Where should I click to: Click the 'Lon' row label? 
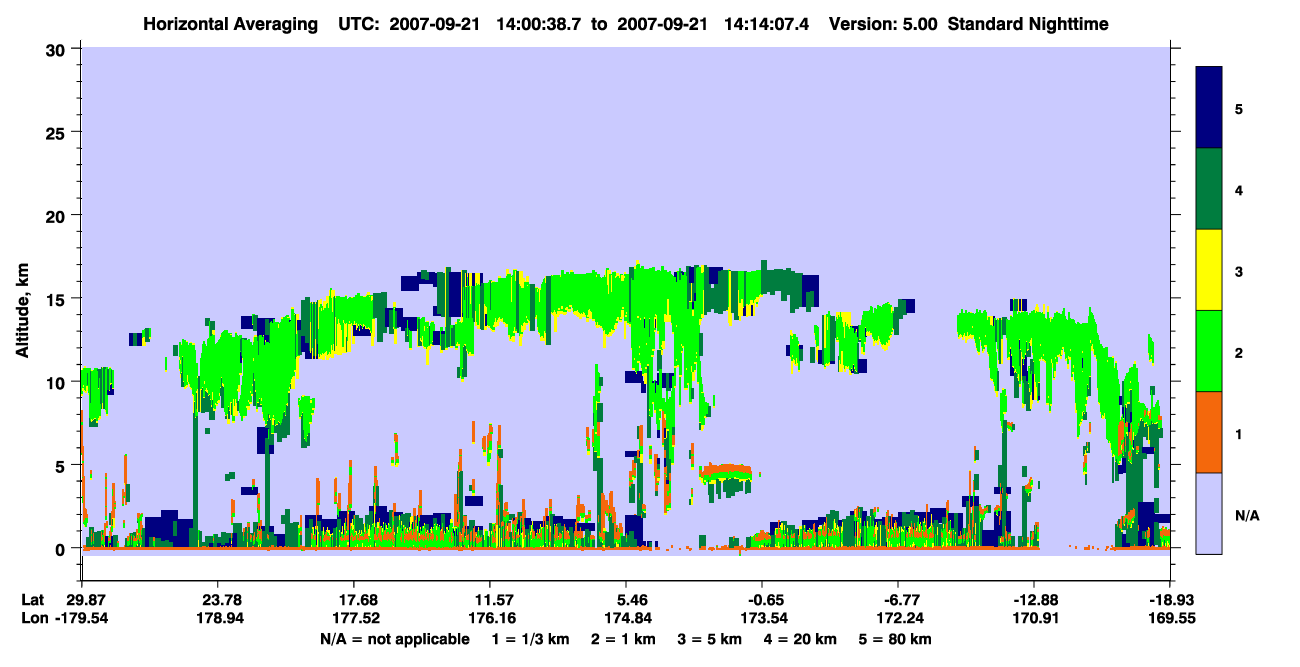(x=33, y=618)
